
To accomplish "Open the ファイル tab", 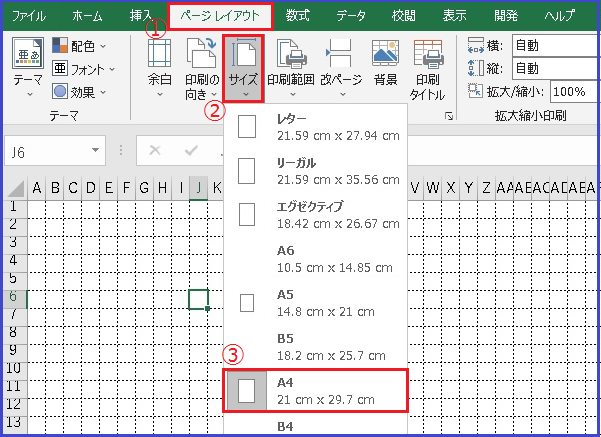I will pyautogui.click(x=29, y=16).
